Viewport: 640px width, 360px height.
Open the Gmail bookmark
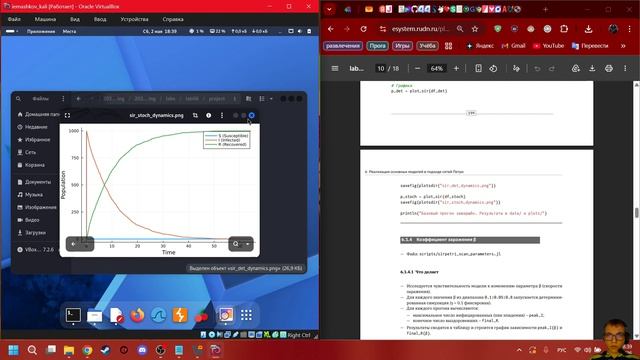click(x=513, y=46)
